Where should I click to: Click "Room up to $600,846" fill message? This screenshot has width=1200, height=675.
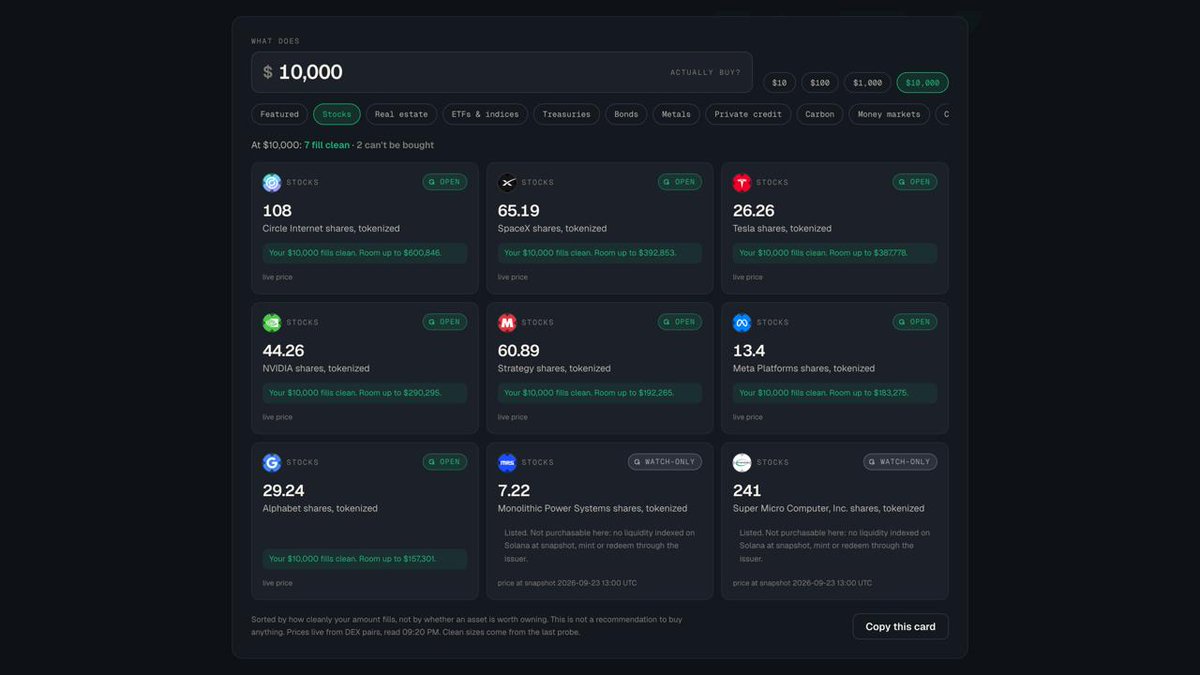(x=365, y=253)
